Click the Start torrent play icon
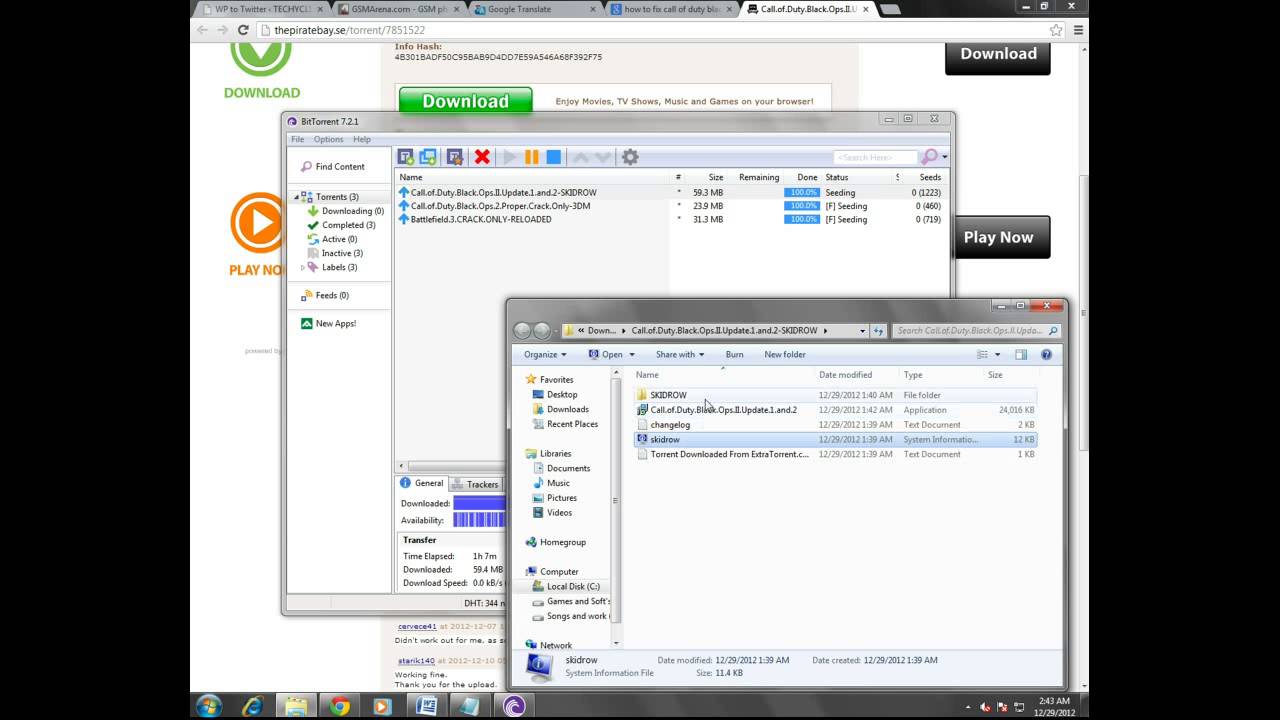This screenshot has height=720, width=1280. tap(510, 157)
